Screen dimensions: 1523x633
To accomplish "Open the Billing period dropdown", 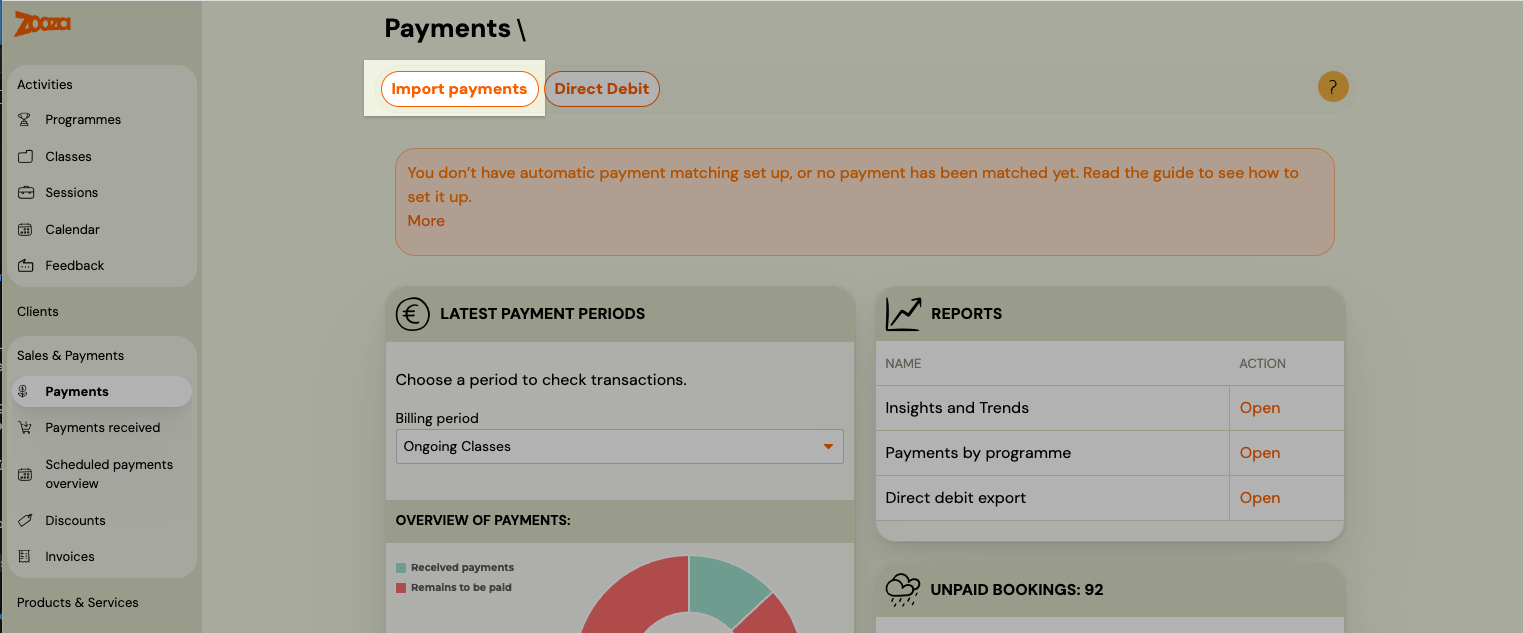I will (619, 446).
